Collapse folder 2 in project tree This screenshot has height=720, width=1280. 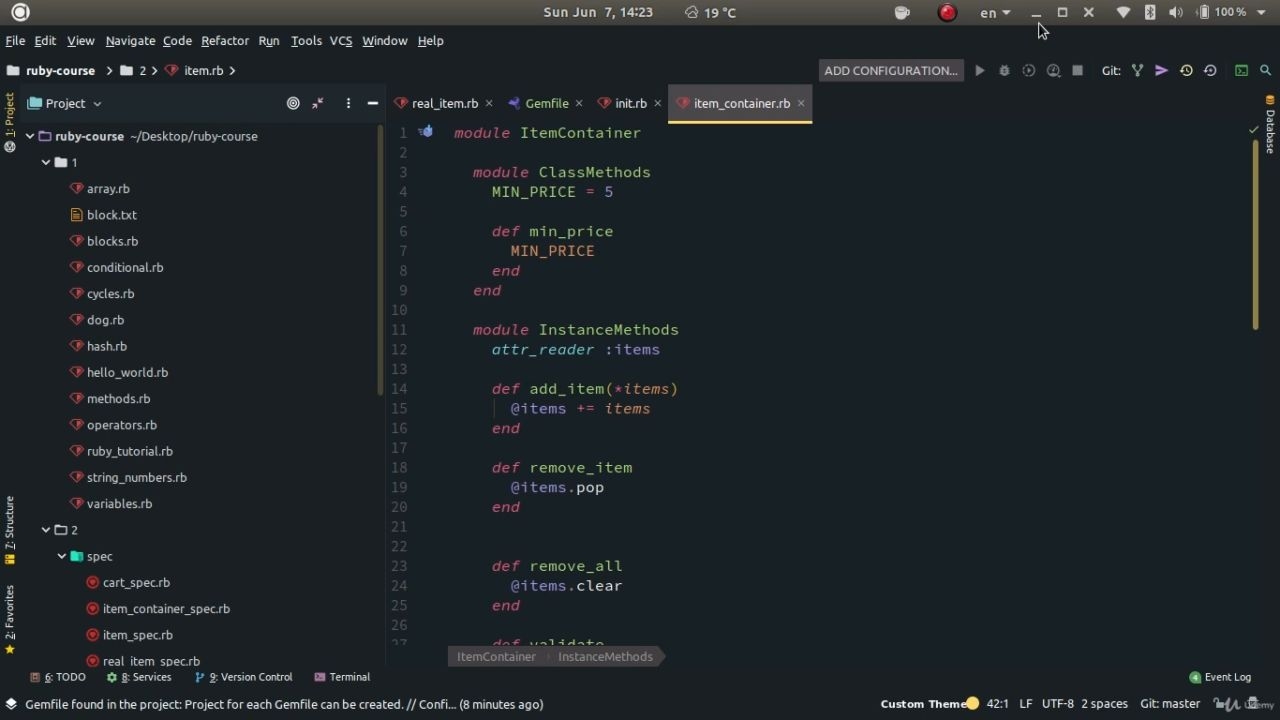[46, 530]
